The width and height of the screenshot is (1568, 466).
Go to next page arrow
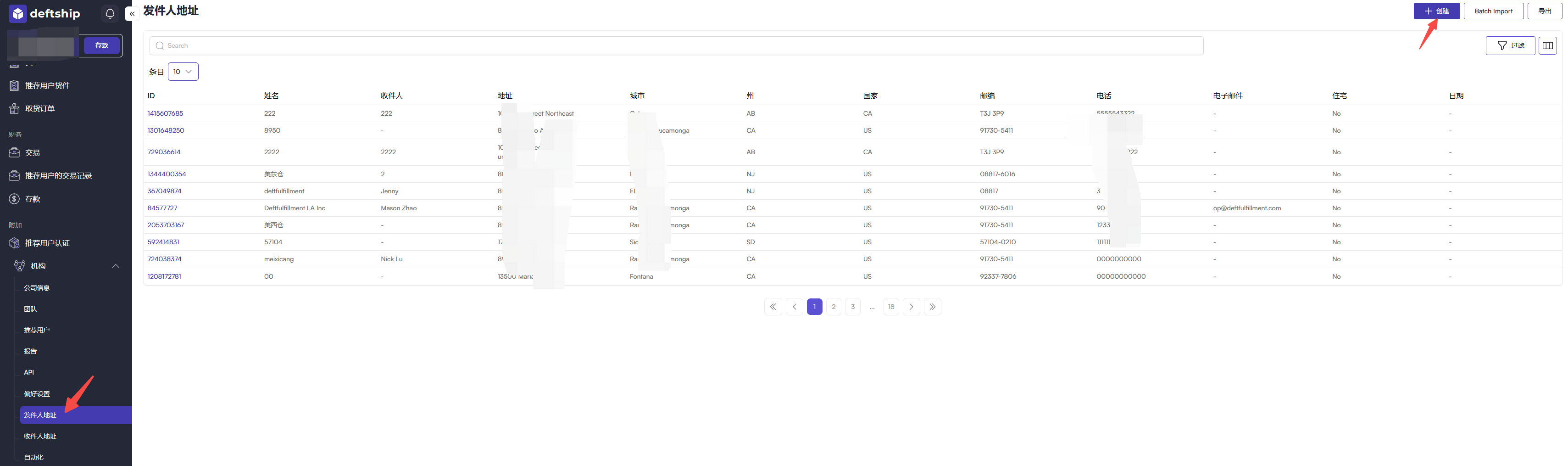911,306
